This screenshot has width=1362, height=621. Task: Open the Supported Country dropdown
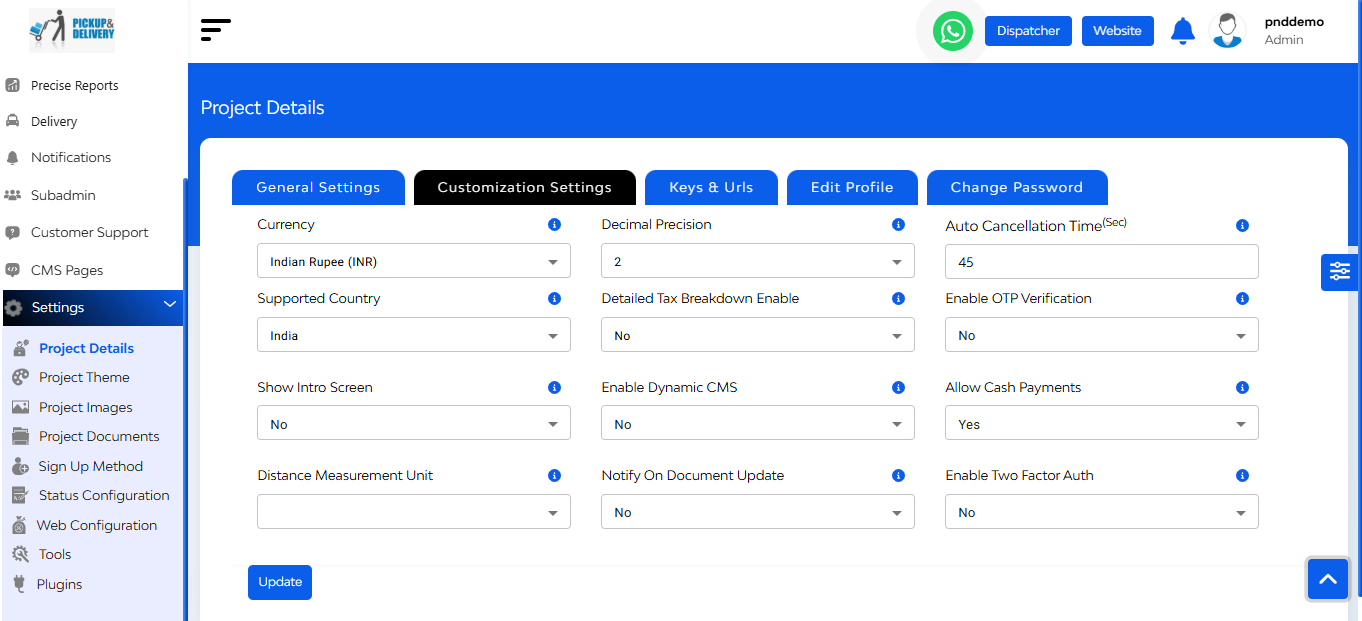[414, 335]
